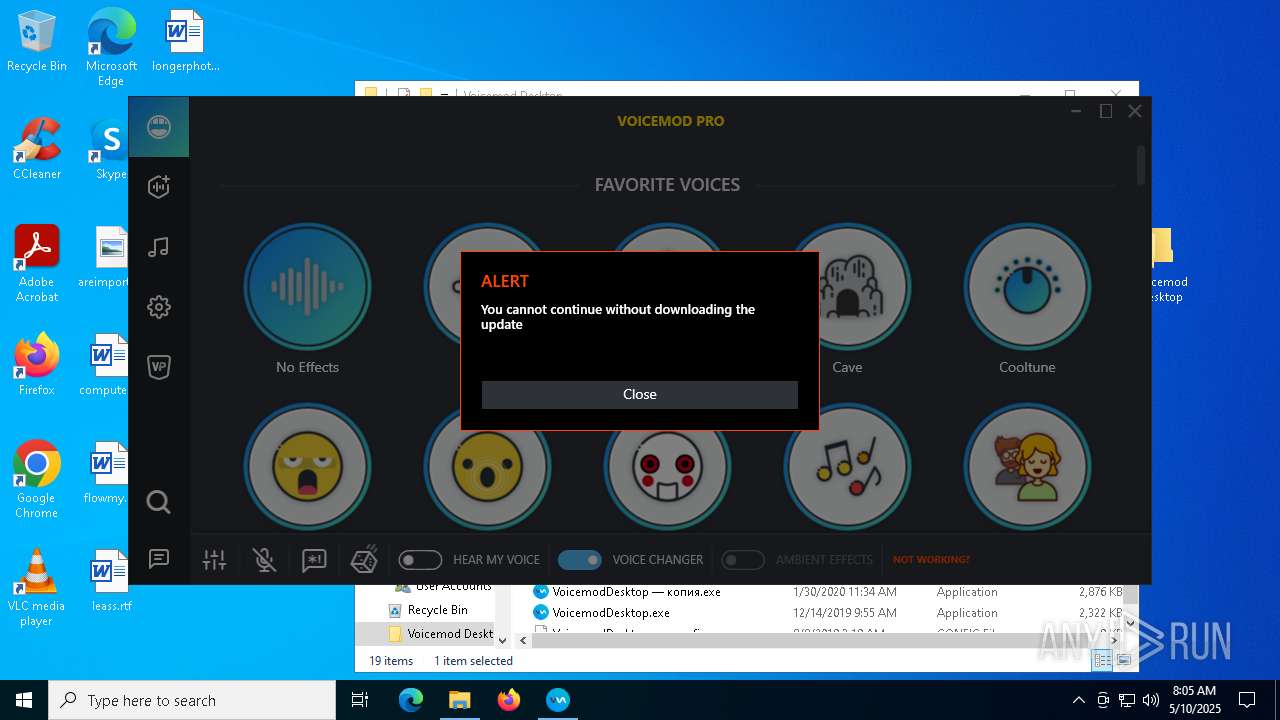
Task: Open the chat feedback icon in sidebar
Action: tap(159, 559)
